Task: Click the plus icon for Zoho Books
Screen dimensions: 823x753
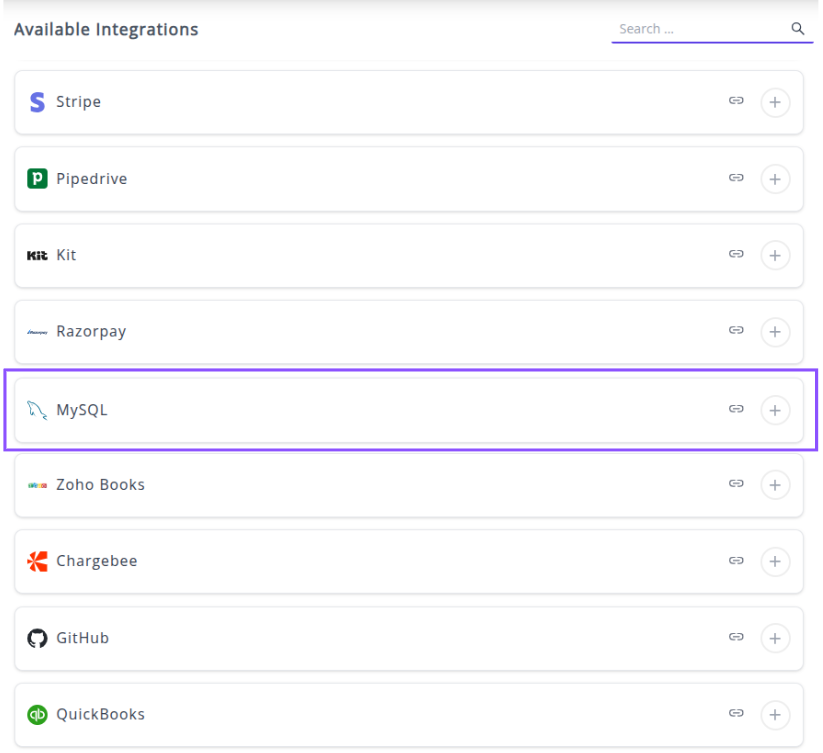Action: tap(775, 485)
